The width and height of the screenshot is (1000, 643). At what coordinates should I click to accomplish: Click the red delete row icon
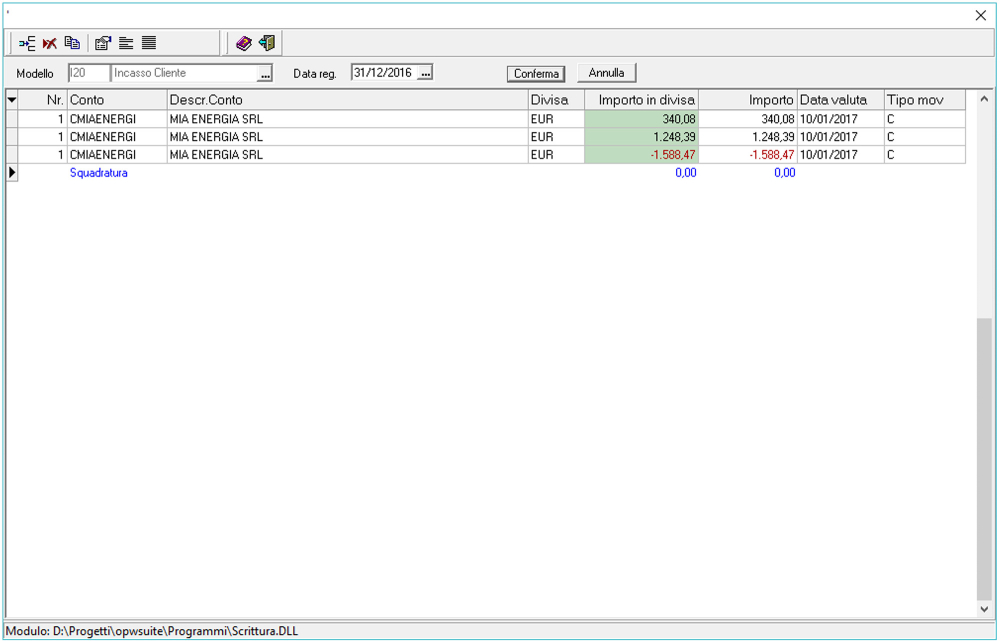click(49, 43)
